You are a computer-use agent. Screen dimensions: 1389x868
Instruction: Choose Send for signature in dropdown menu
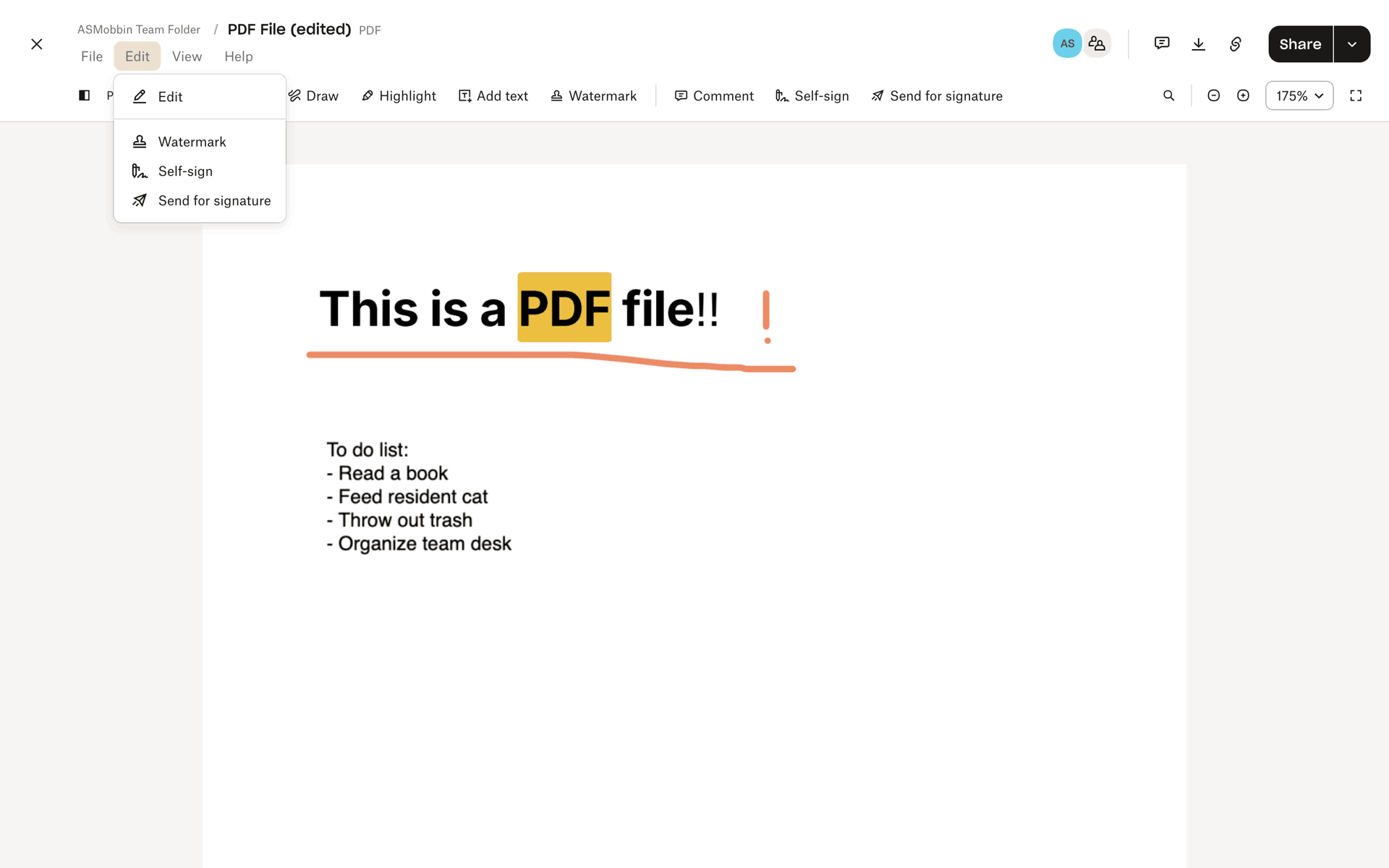click(200, 201)
